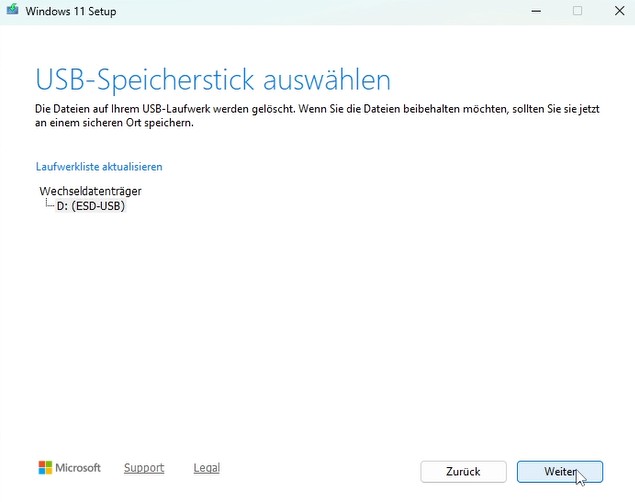Screen dimensions: 635x502
Task: Select the Wechseldatenträger tree node
Action: coord(90,191)
